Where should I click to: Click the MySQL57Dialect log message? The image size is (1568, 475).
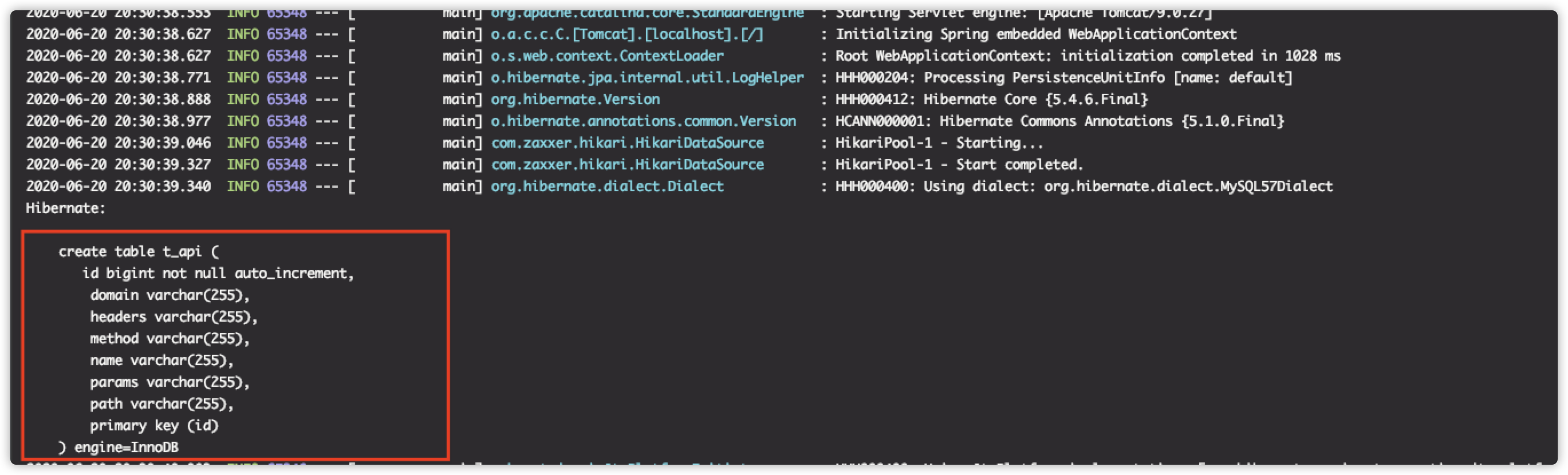tap(1084, 186)
